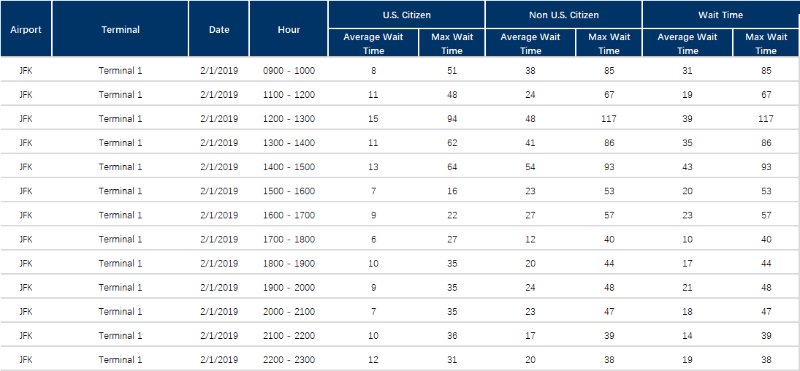The height and width of the screenshot is (371, 800).
Task: Click the Non U.S. Citizen group header
Action: pyautogui.click(x=564, y=15)
